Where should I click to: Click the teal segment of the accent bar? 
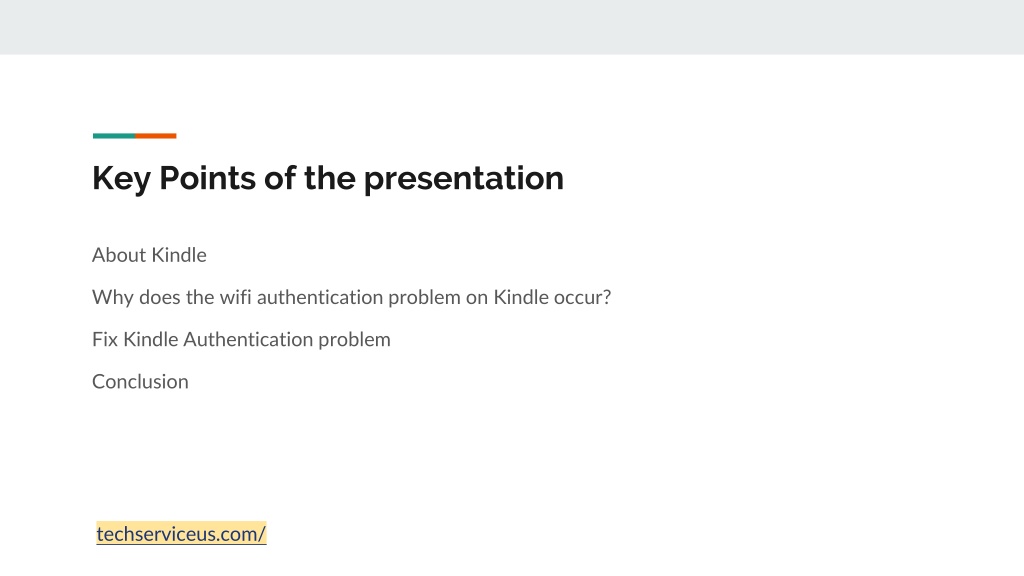(114, 136)
